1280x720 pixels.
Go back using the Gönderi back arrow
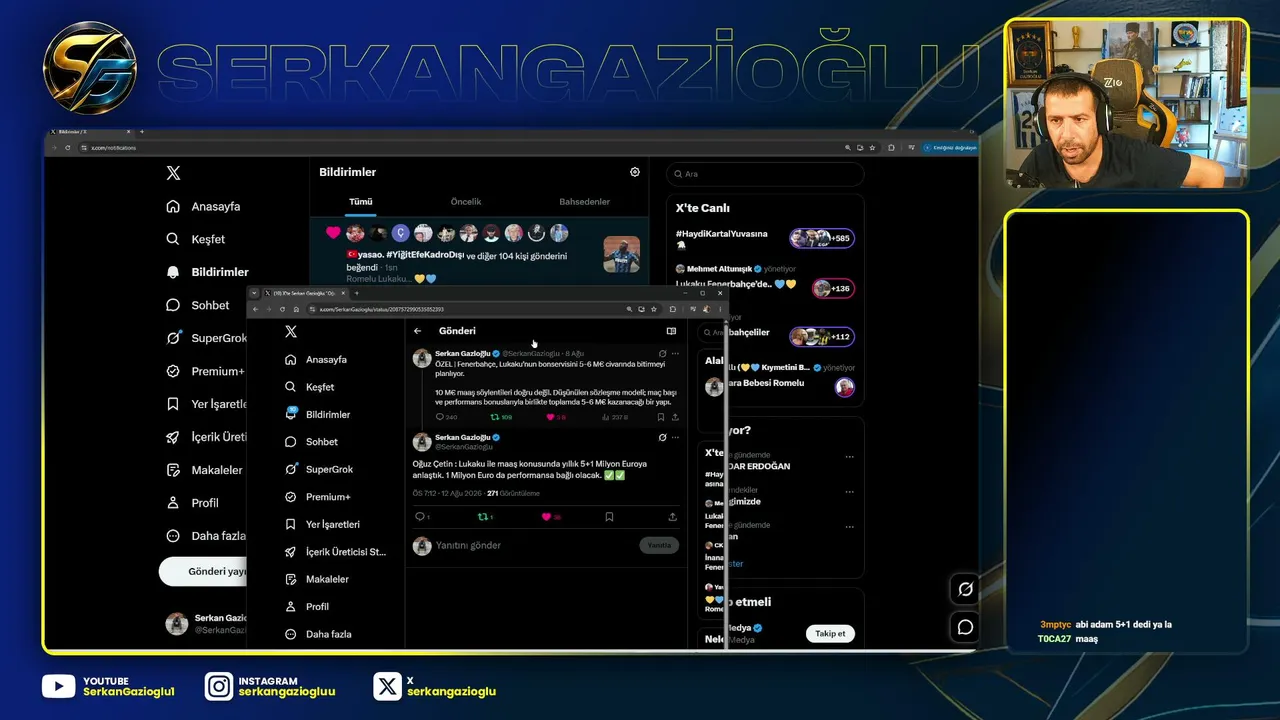click(418, 331)
